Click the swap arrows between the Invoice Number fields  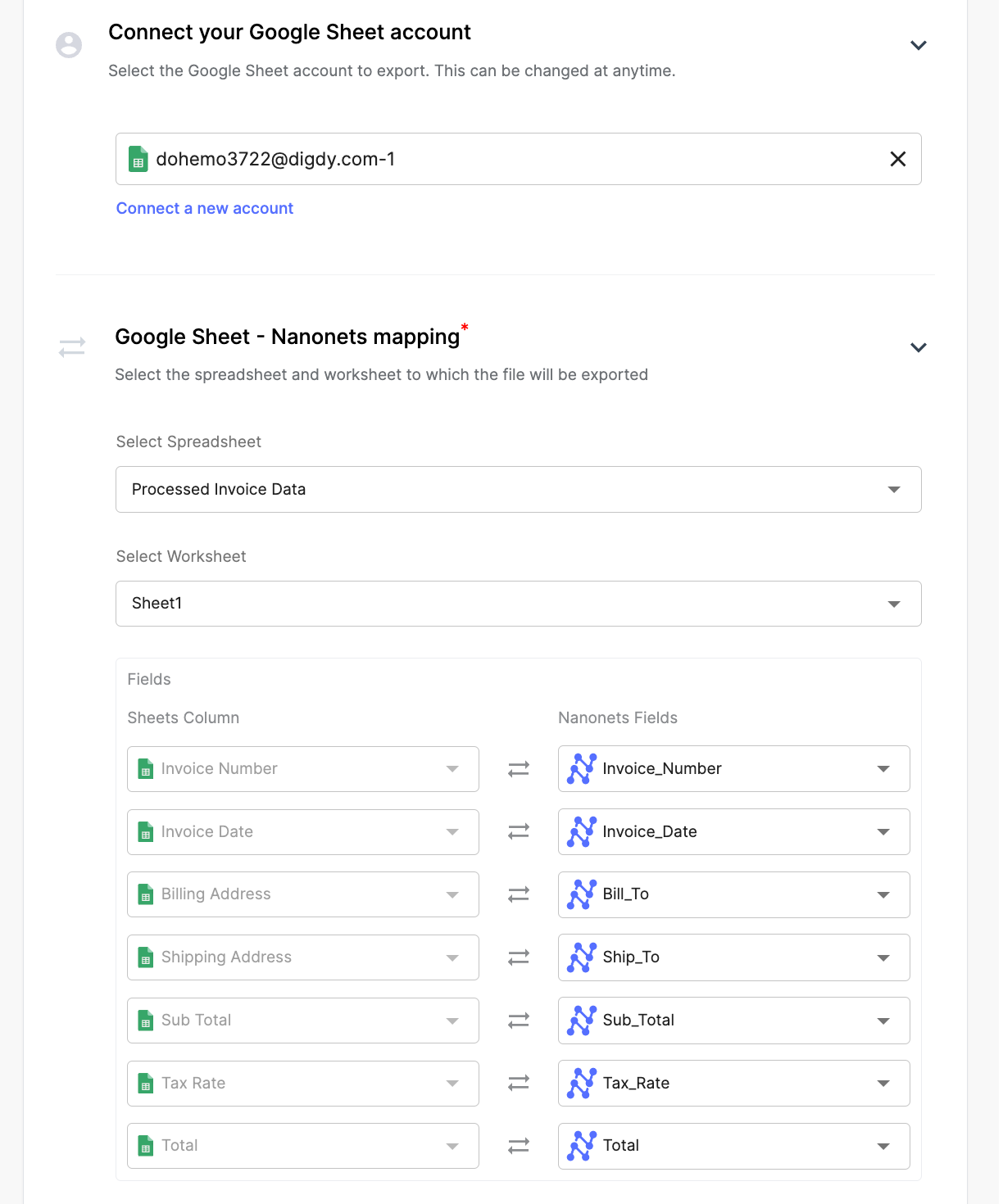tap(518, 768)
